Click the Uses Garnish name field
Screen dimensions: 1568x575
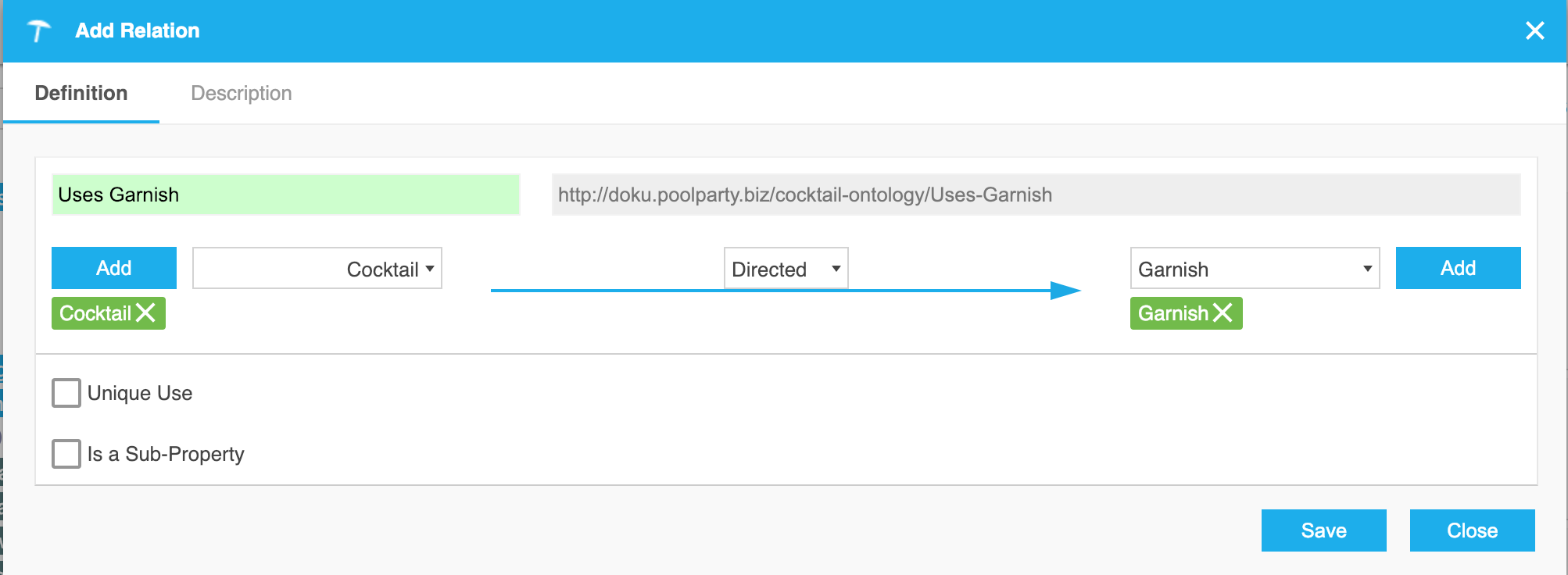[x=285, y=195]
